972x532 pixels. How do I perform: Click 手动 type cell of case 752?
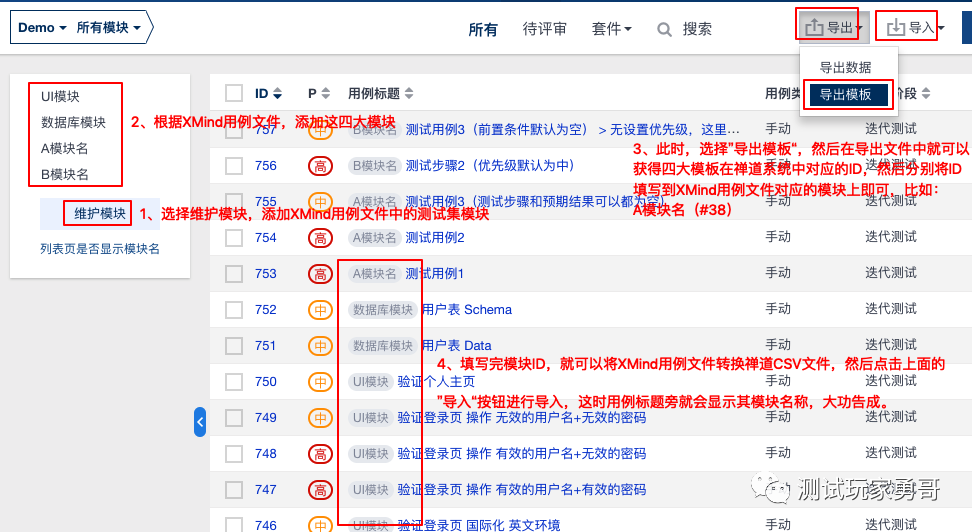pos(778,309)
